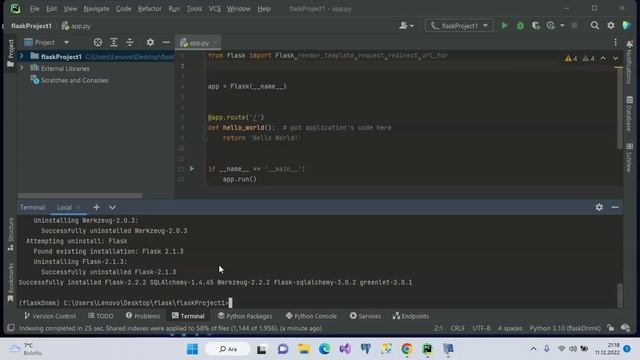This screenshot has height=360, width=640.
Task: Open Python Console tool window
Action: pyautogui.click(x=311, y=316)
